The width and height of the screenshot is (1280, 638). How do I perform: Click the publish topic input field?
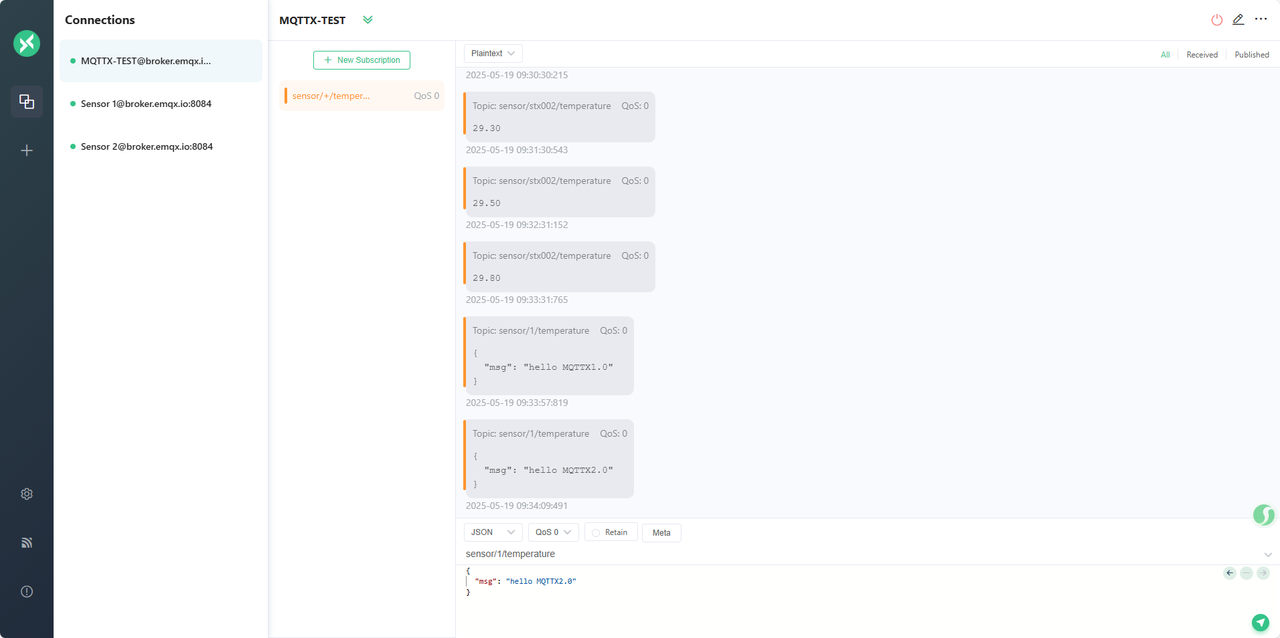(x=860, y=554)
